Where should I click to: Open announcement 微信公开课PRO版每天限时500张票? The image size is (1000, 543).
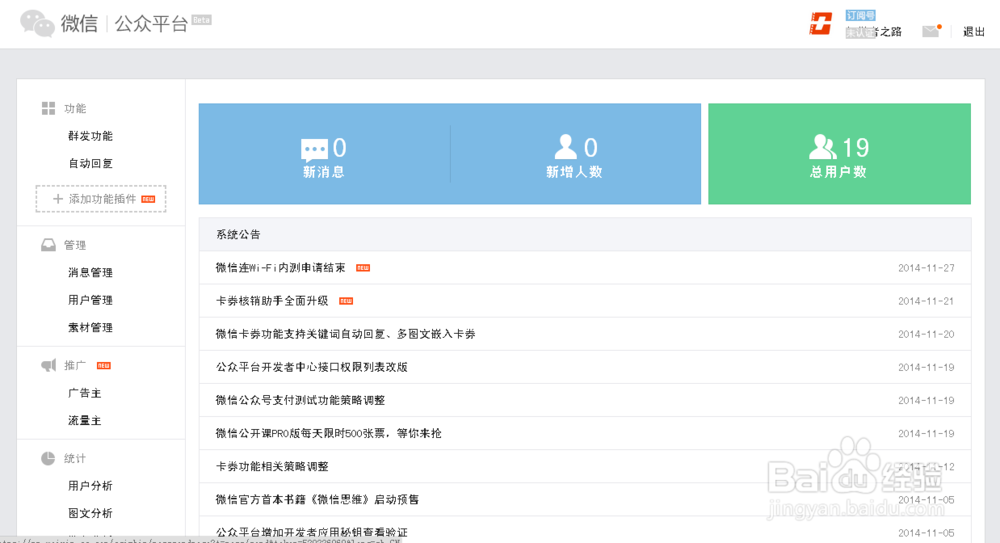point(328,434)
